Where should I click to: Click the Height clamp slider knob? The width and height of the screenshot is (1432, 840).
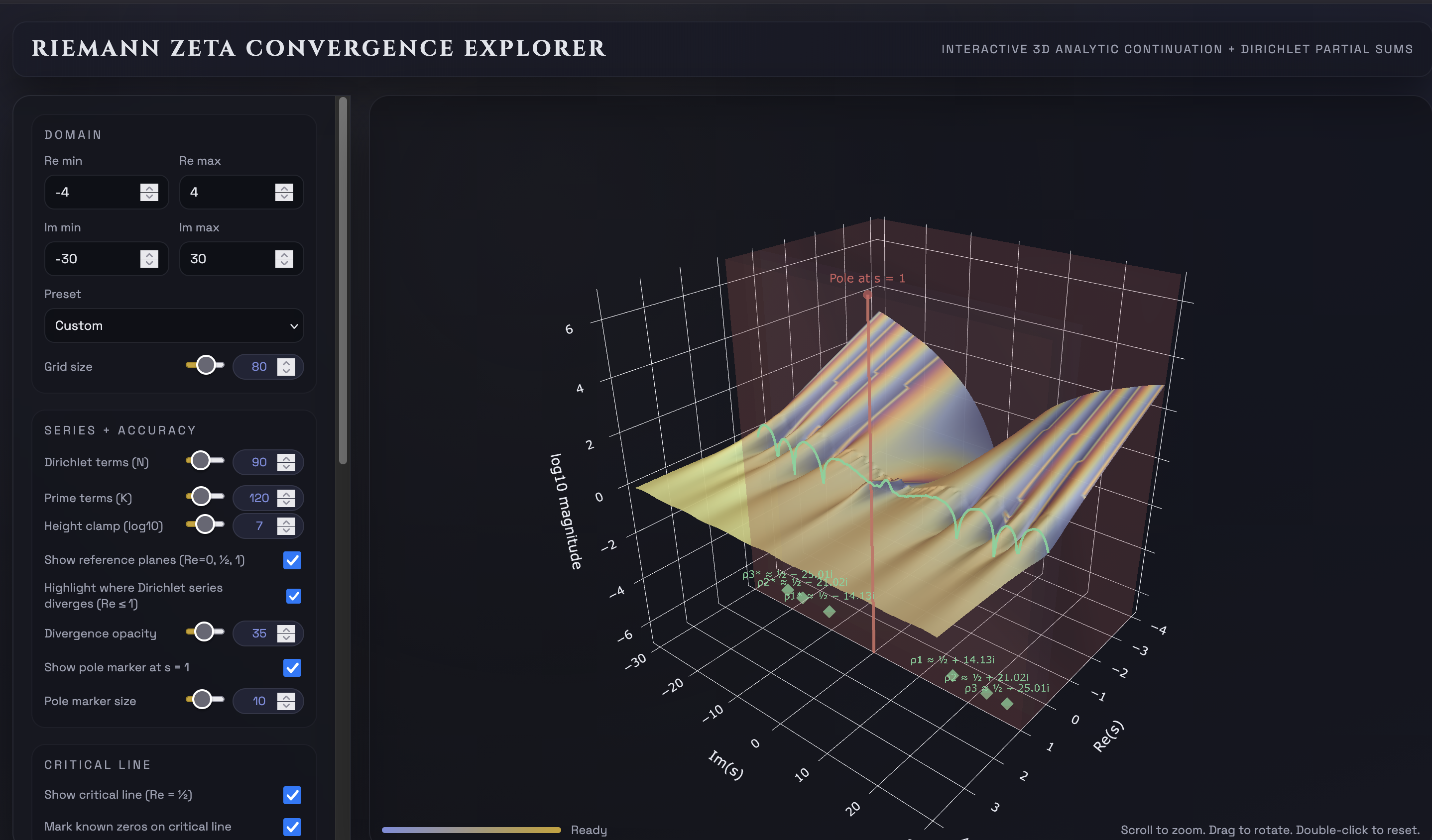pyautogui.click(x=205, y=524)
